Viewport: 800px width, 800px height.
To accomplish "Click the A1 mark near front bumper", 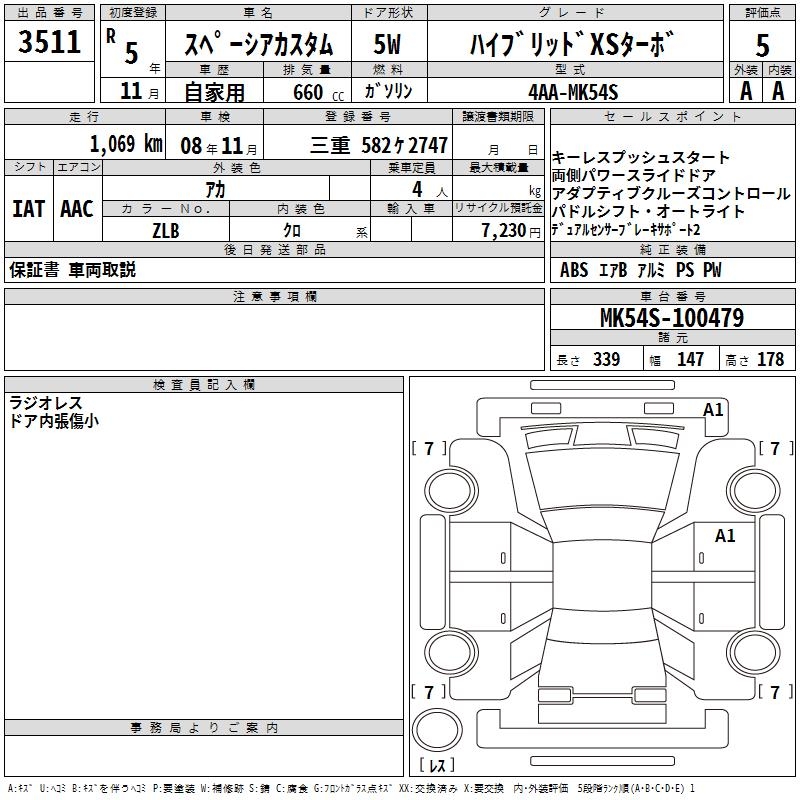I will pos(713,410).
